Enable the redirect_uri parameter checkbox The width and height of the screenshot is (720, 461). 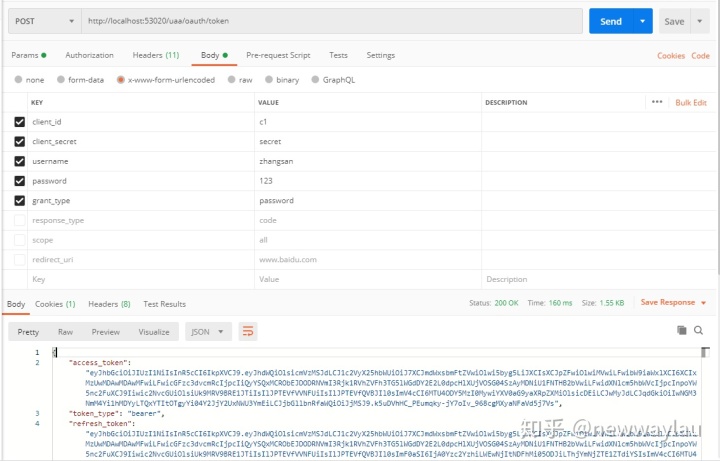19,260
